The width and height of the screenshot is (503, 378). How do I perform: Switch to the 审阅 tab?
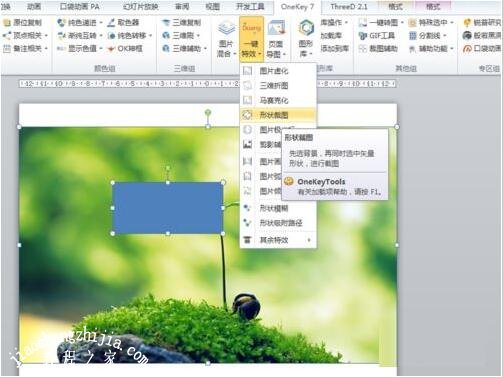coord(182,7)
